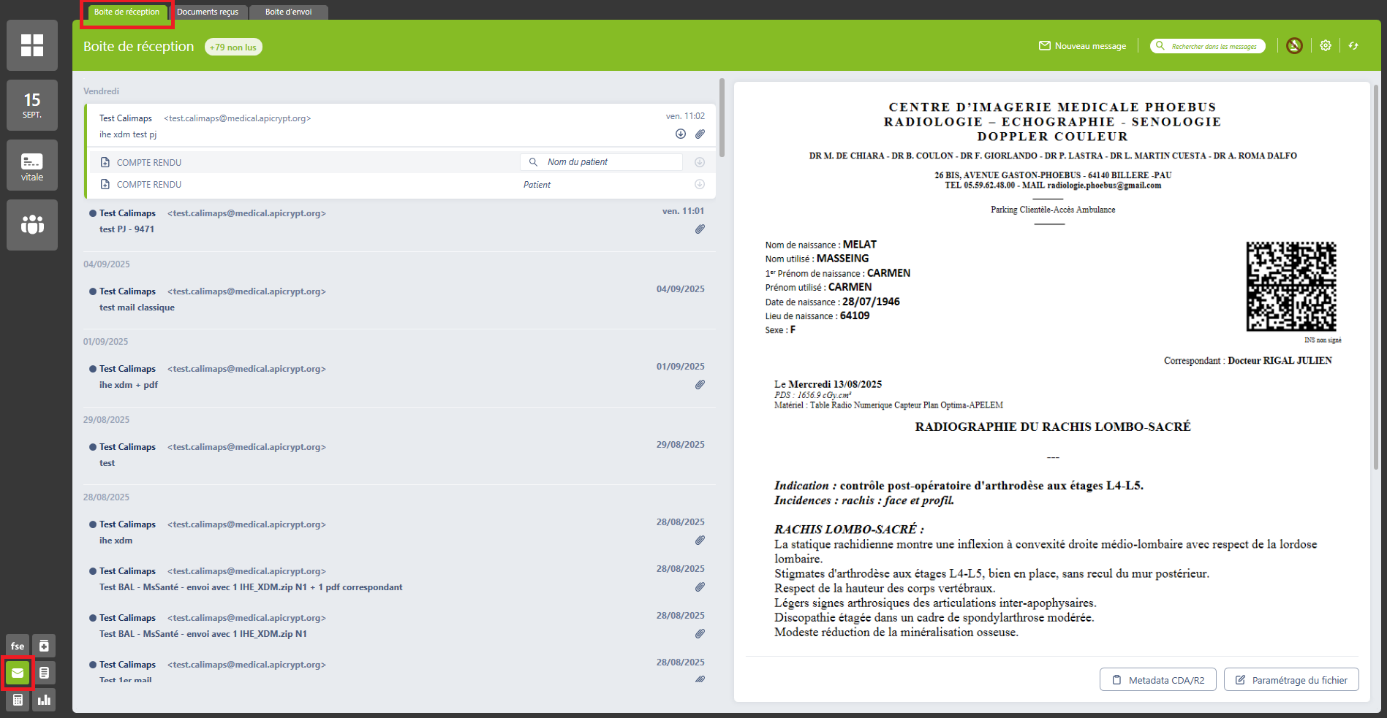Open the dashboard grid icon in sidebar
Screen dimensions: 1387x718
32,46
